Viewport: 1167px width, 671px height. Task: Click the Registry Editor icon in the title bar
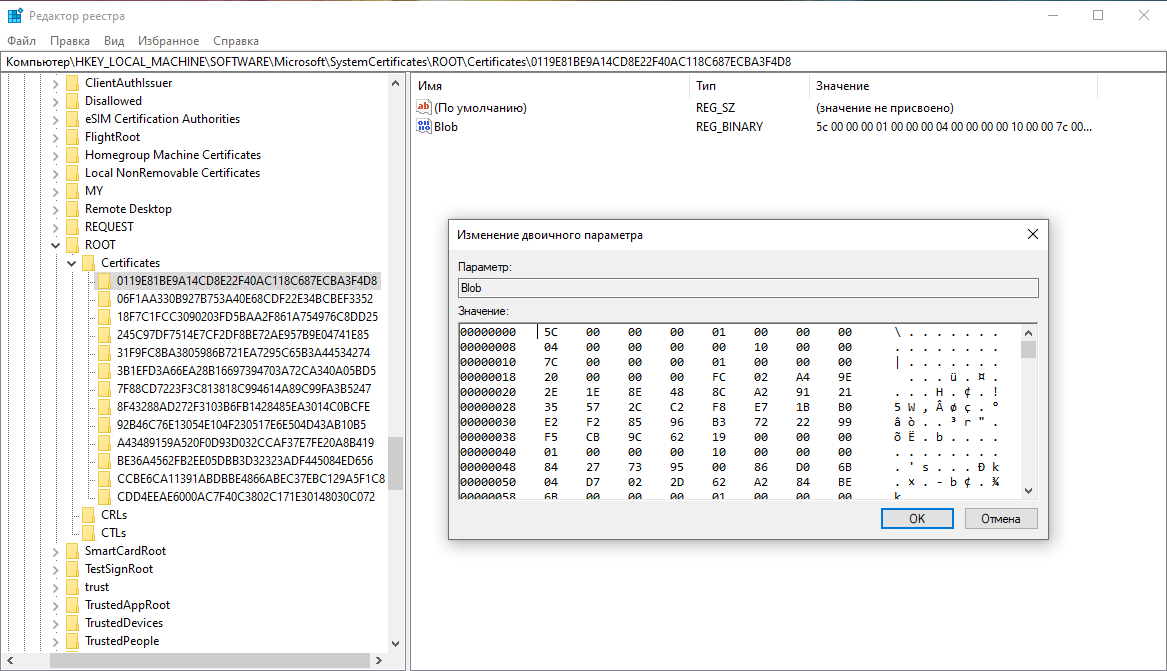15,16
